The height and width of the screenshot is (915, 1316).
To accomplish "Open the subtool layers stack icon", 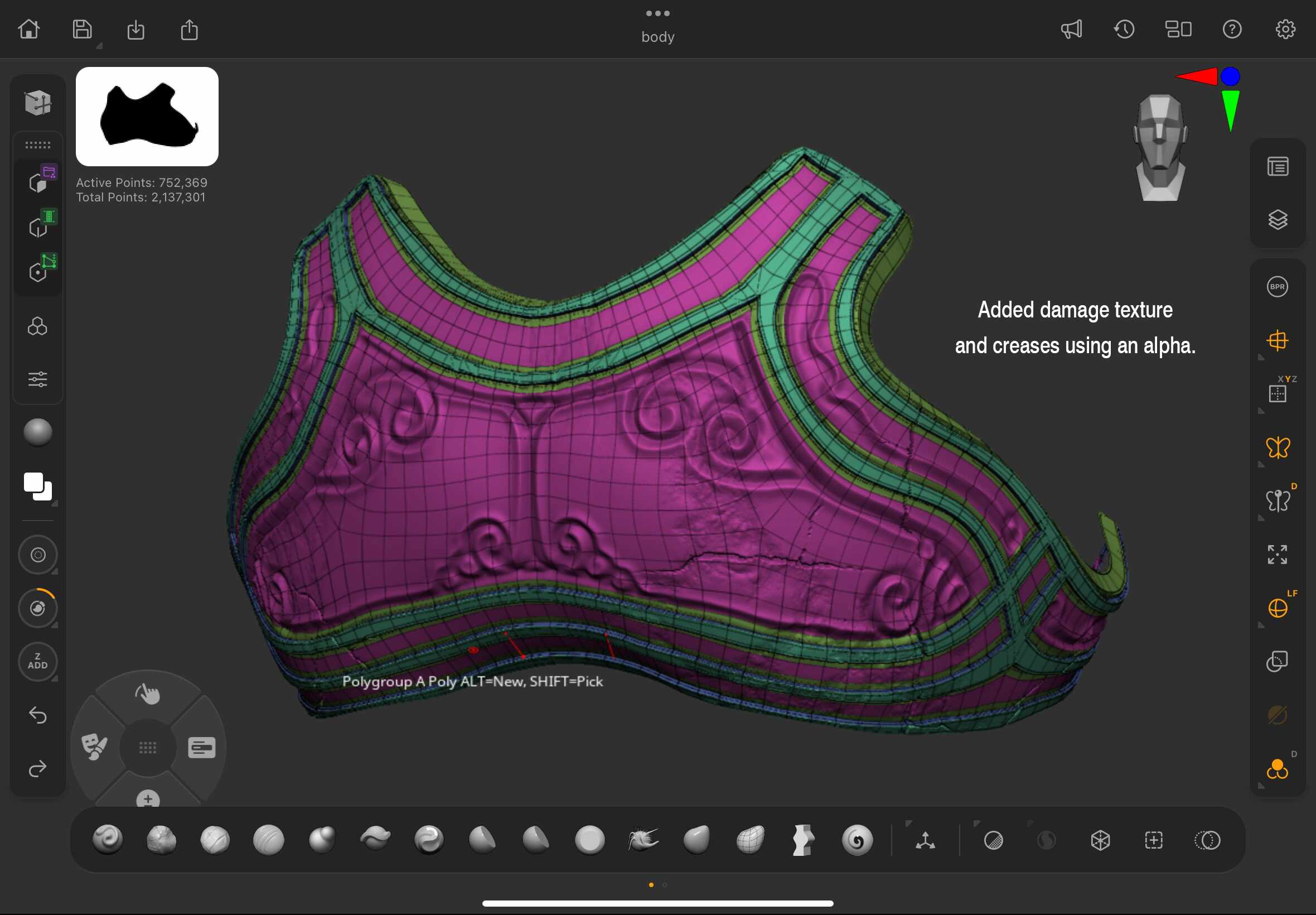I will tap(1278, 220).
